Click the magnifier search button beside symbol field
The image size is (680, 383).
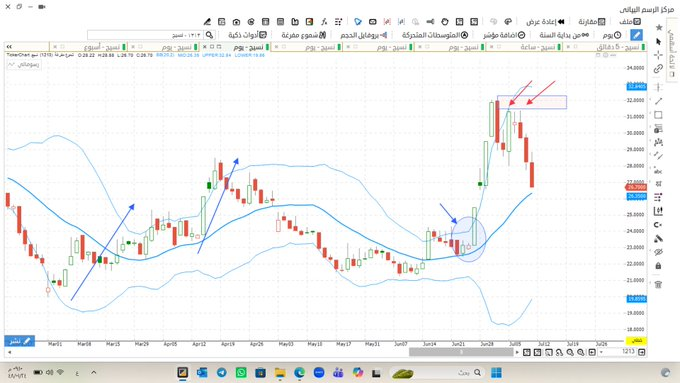209,35
